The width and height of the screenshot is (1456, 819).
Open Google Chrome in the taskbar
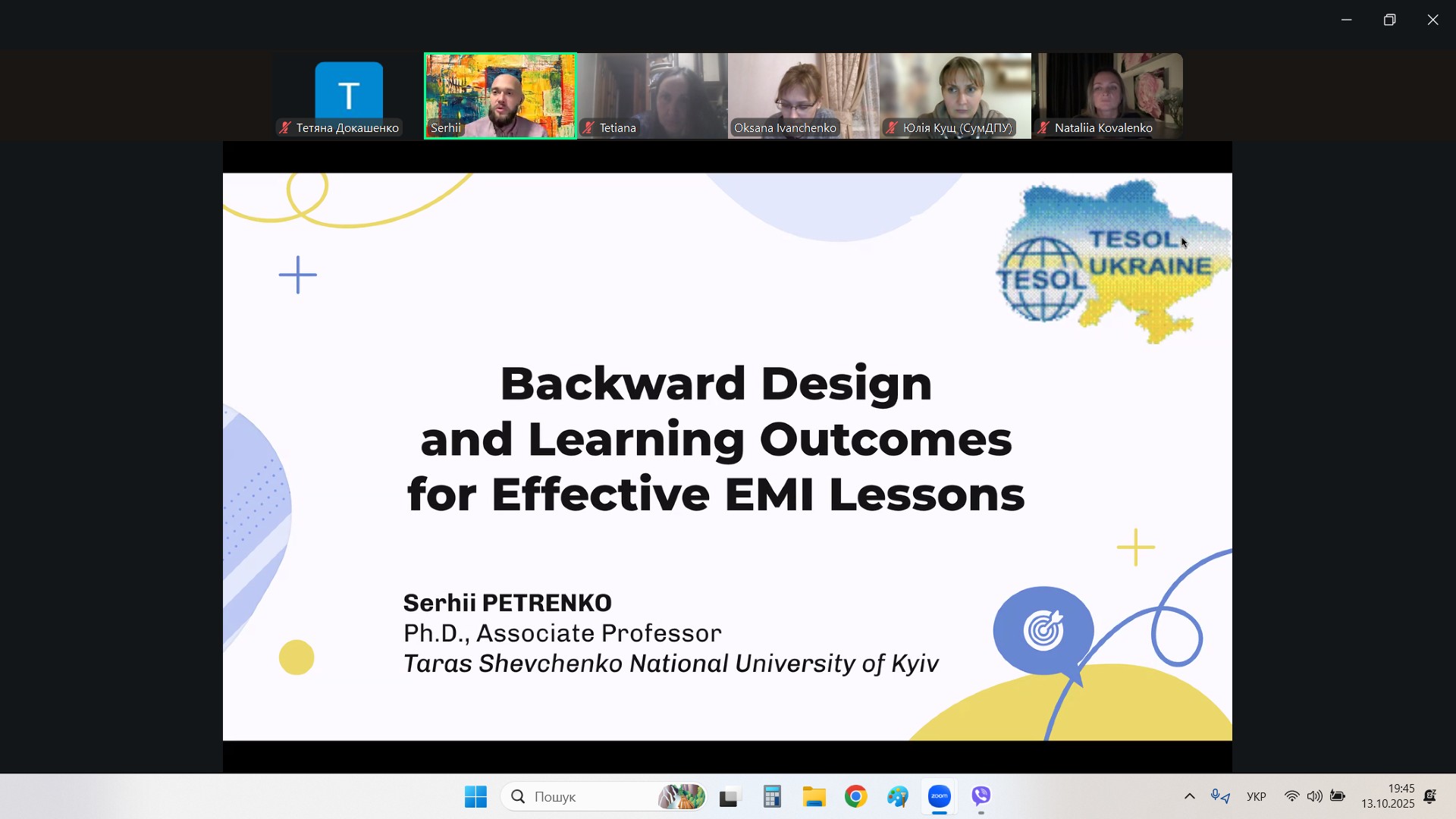(856, 796)
